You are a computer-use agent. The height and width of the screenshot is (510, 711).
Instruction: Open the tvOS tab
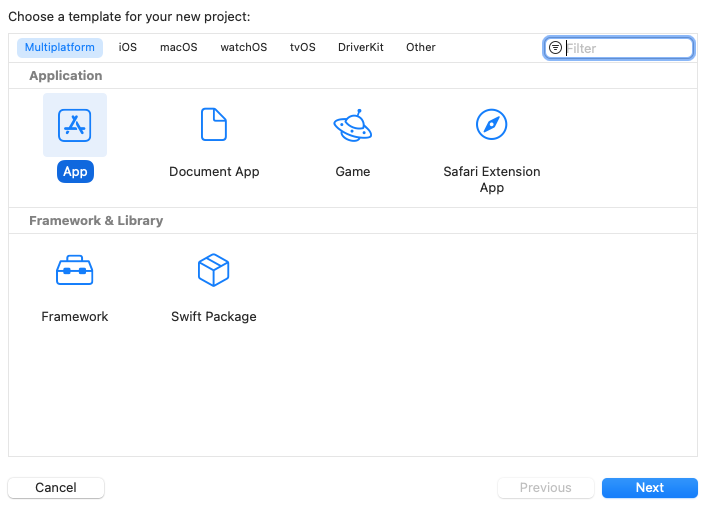point(302,48)
